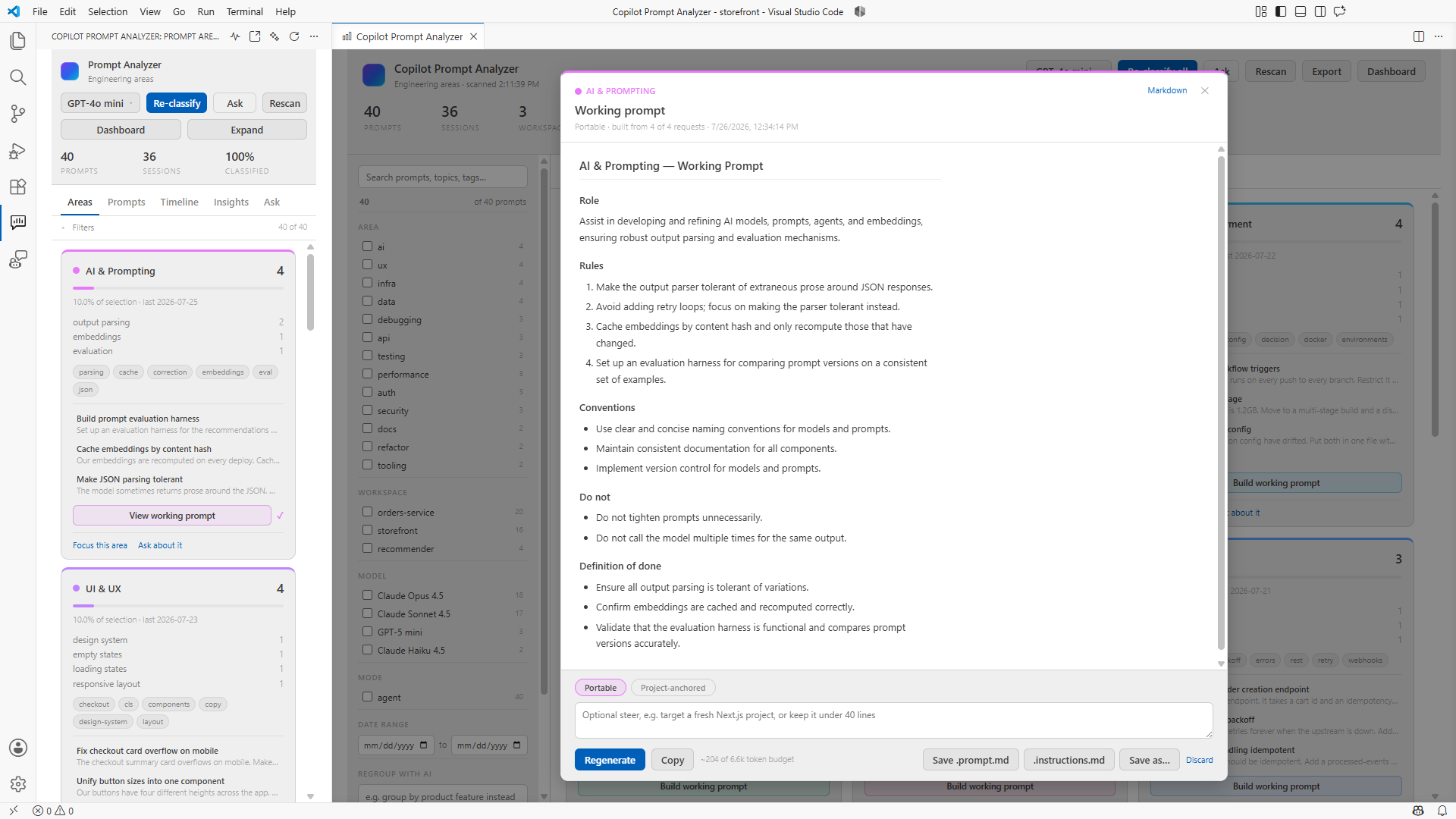The width and height of the screenshot is (1456, 819).
Task: Open the GPT-4o mini model dropdown
Action: pos(100,103)
